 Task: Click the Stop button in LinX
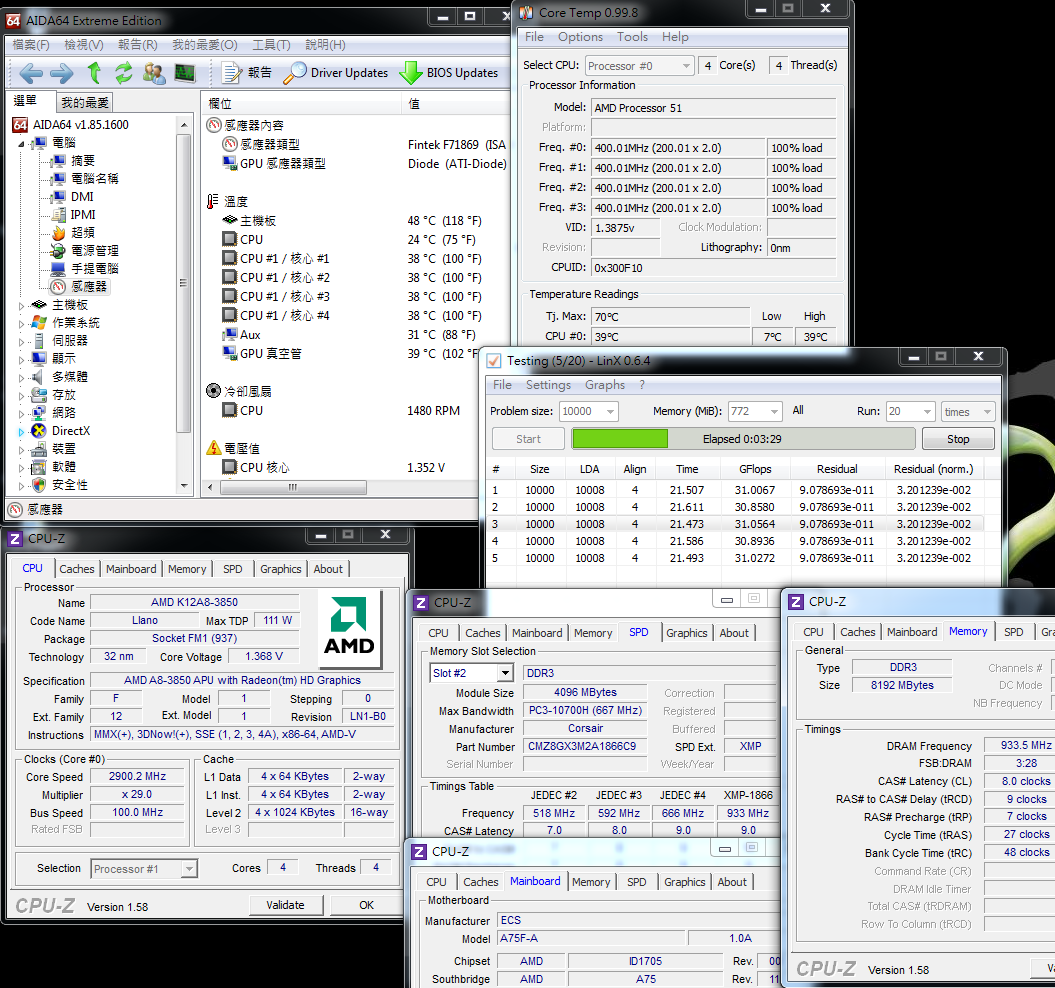958,439
